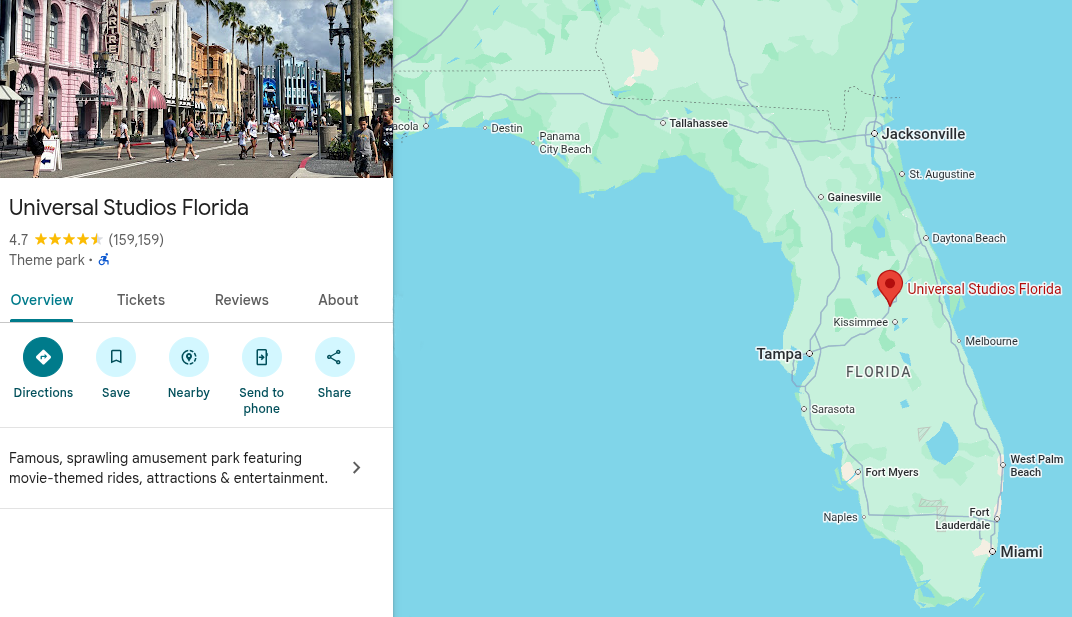
Task: Expand the place description chevron arrow
Action: pos(356,468)
